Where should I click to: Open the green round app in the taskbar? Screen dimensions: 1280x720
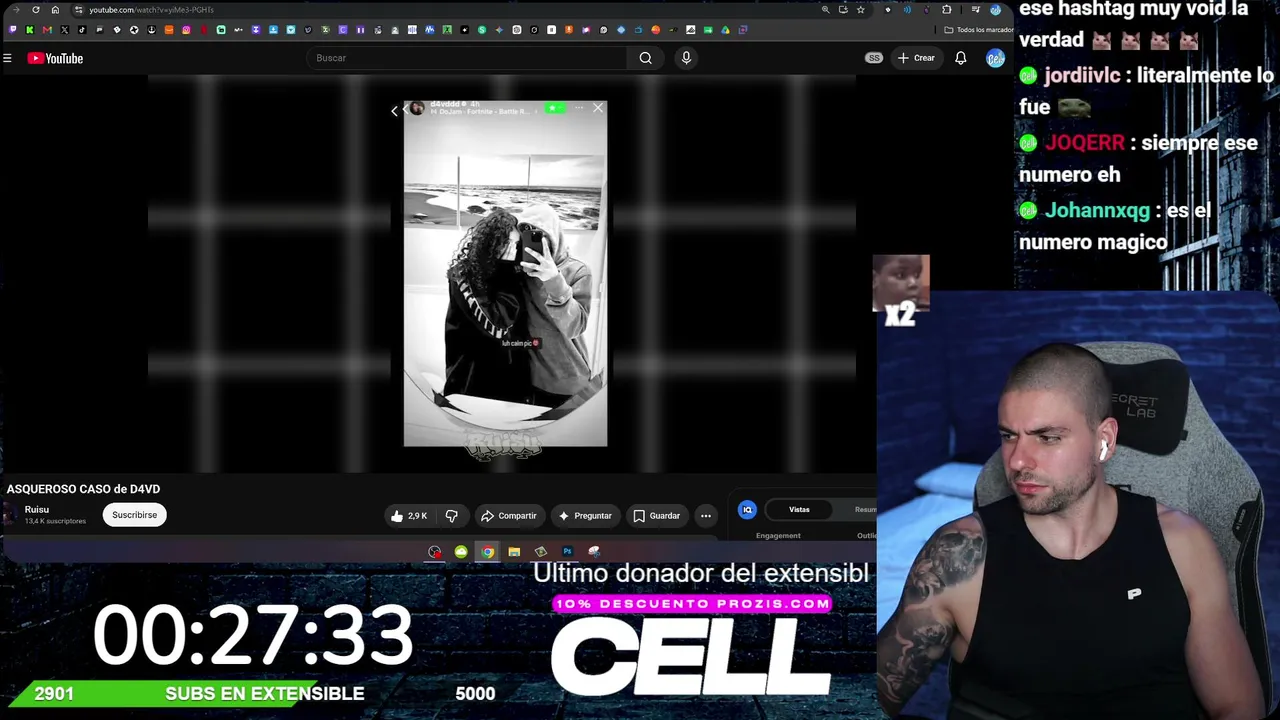[461, 552]
